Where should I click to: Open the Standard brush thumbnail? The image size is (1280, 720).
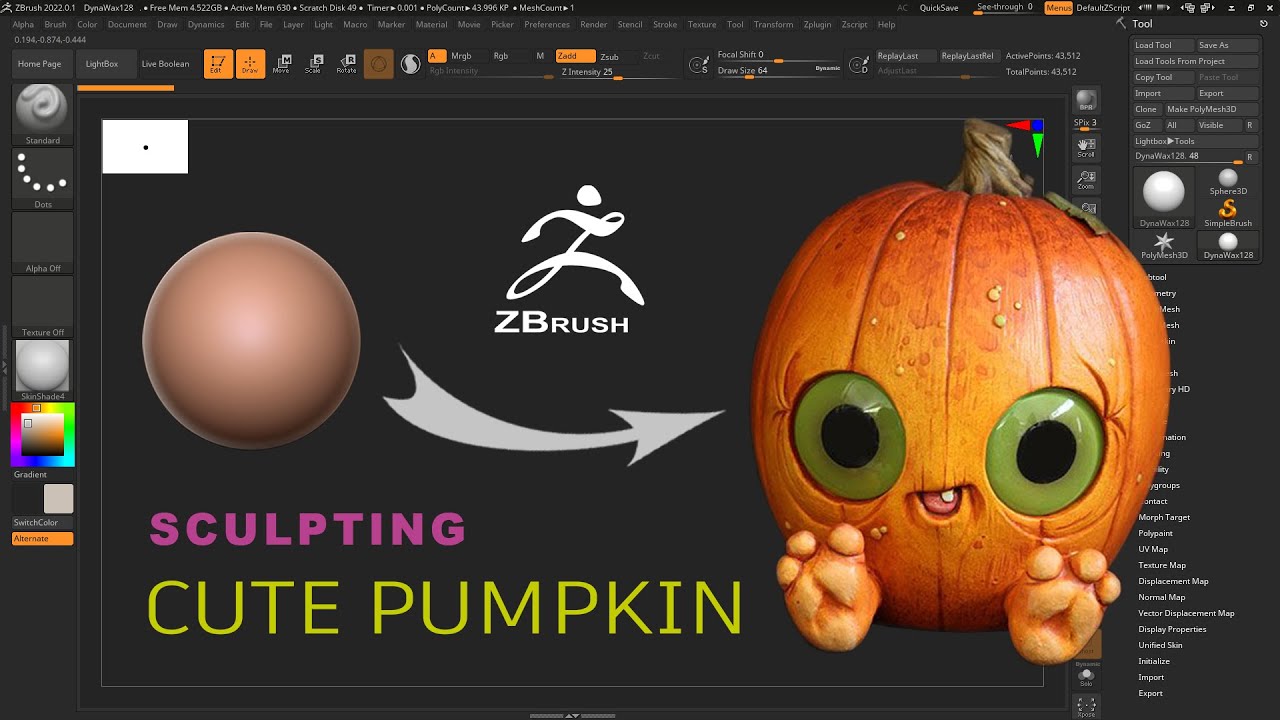(42, 114)
